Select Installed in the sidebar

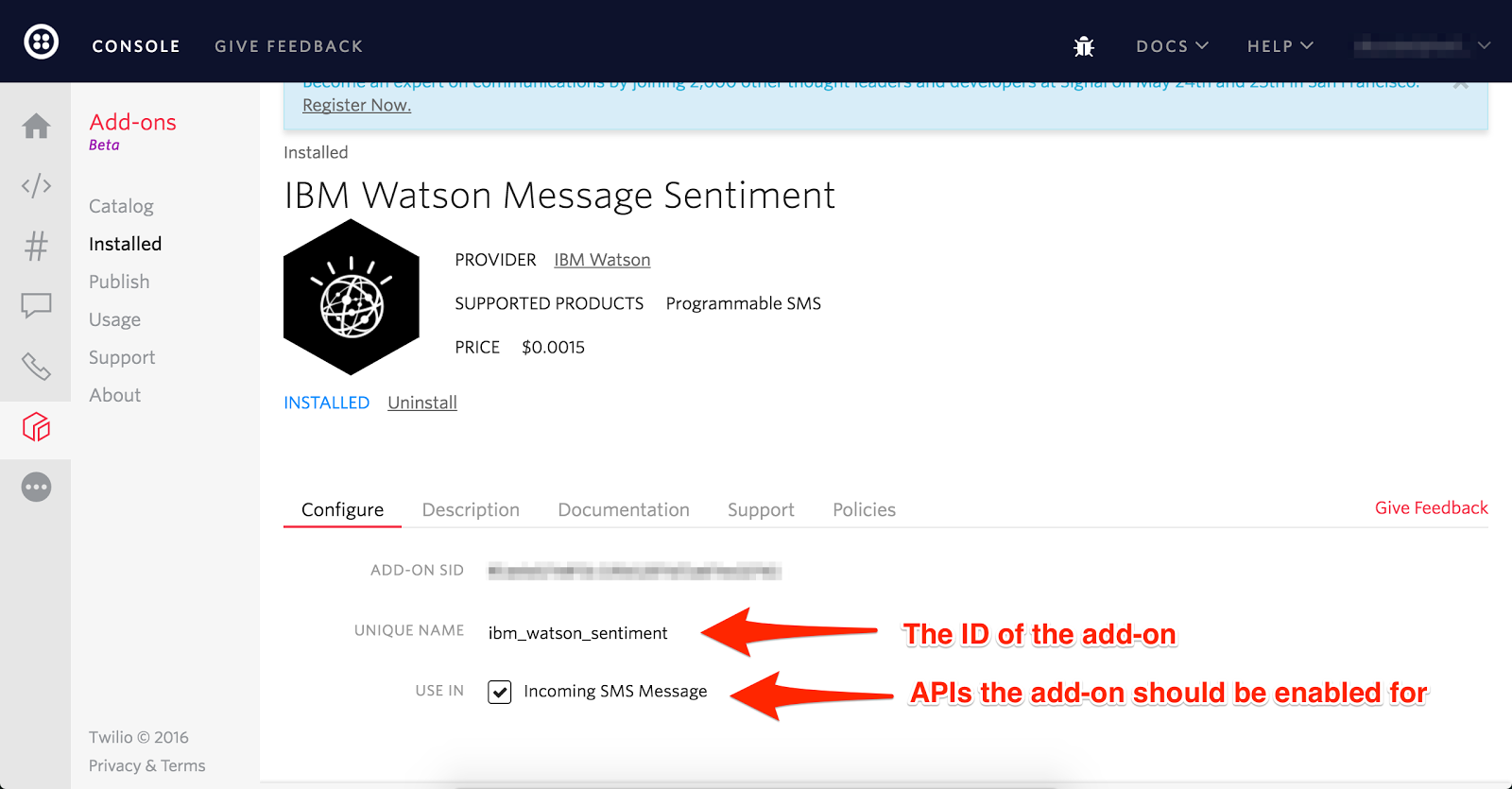click(125, 244)
